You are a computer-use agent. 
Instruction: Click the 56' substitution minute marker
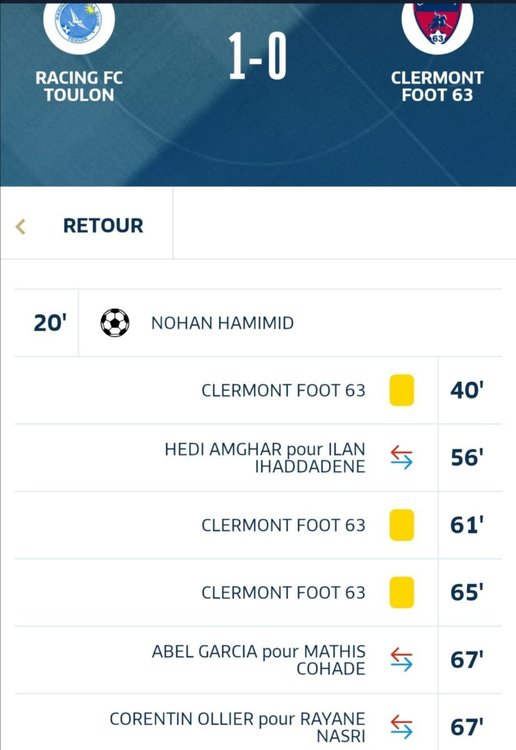[467, 458]
